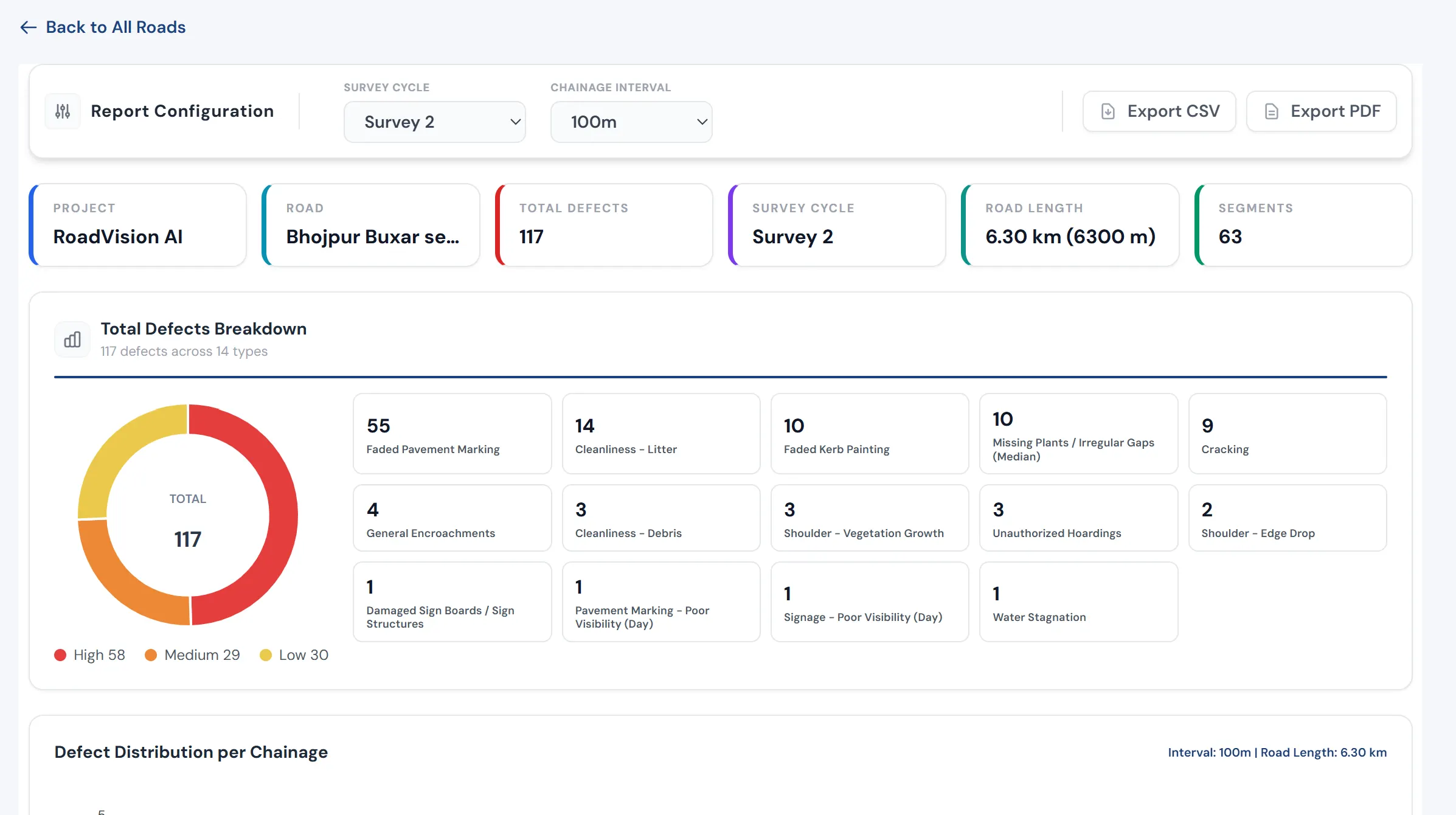Export the report as PDF

tap(1322, 111)
